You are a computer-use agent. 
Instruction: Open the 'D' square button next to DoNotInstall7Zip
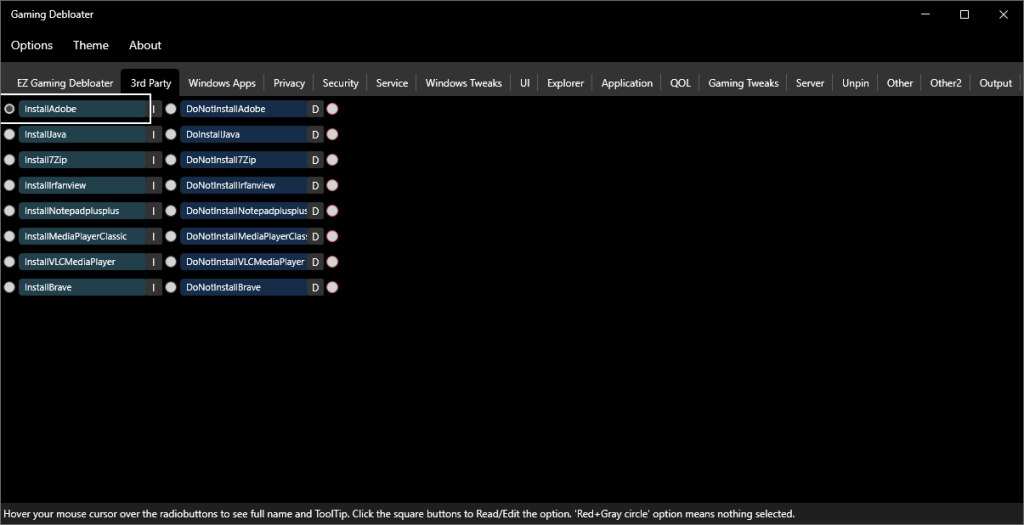(x=315, y=160)
